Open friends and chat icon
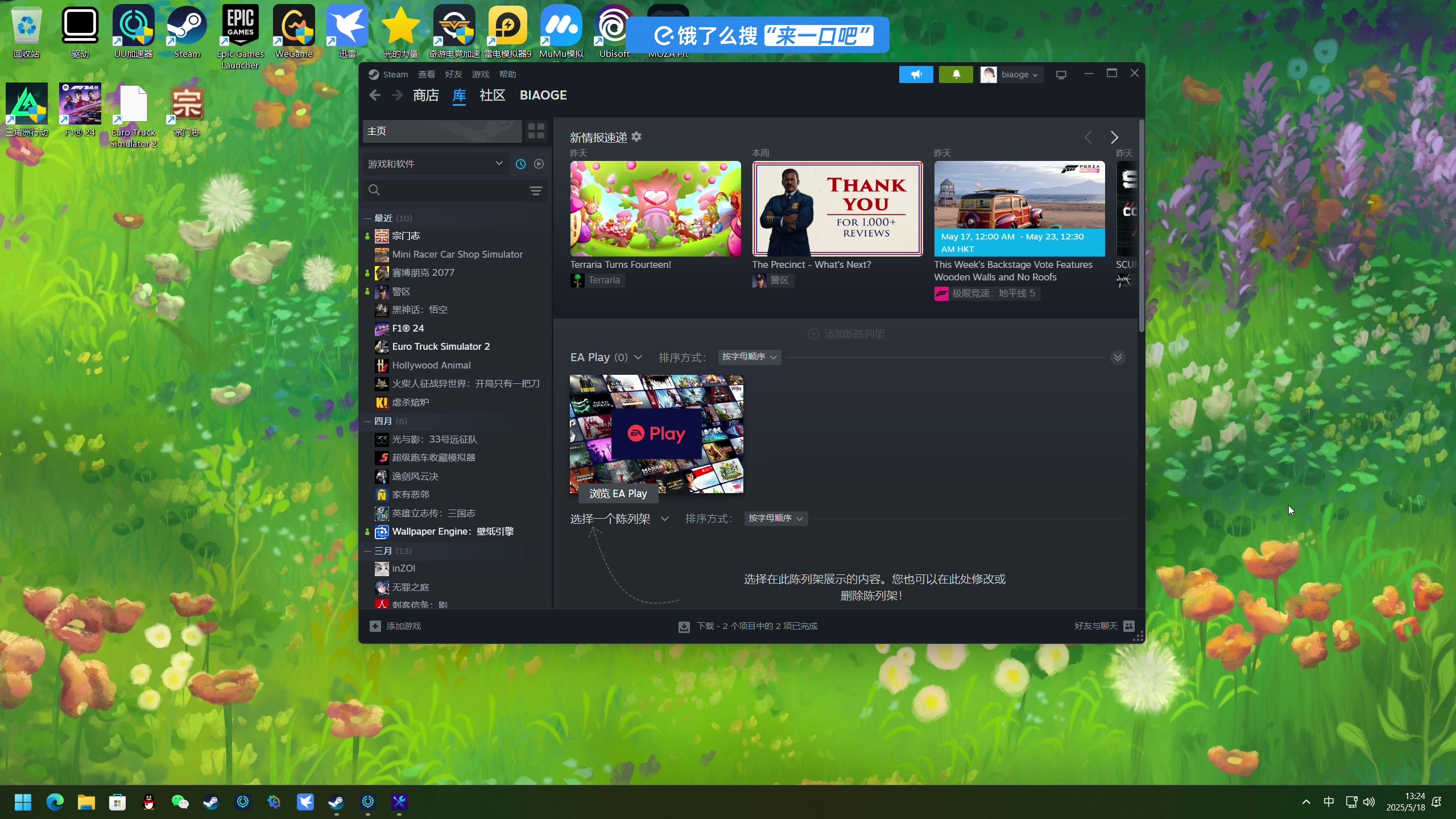The width and height of the screenshot is (1456, 819). tap(1129, 626)
